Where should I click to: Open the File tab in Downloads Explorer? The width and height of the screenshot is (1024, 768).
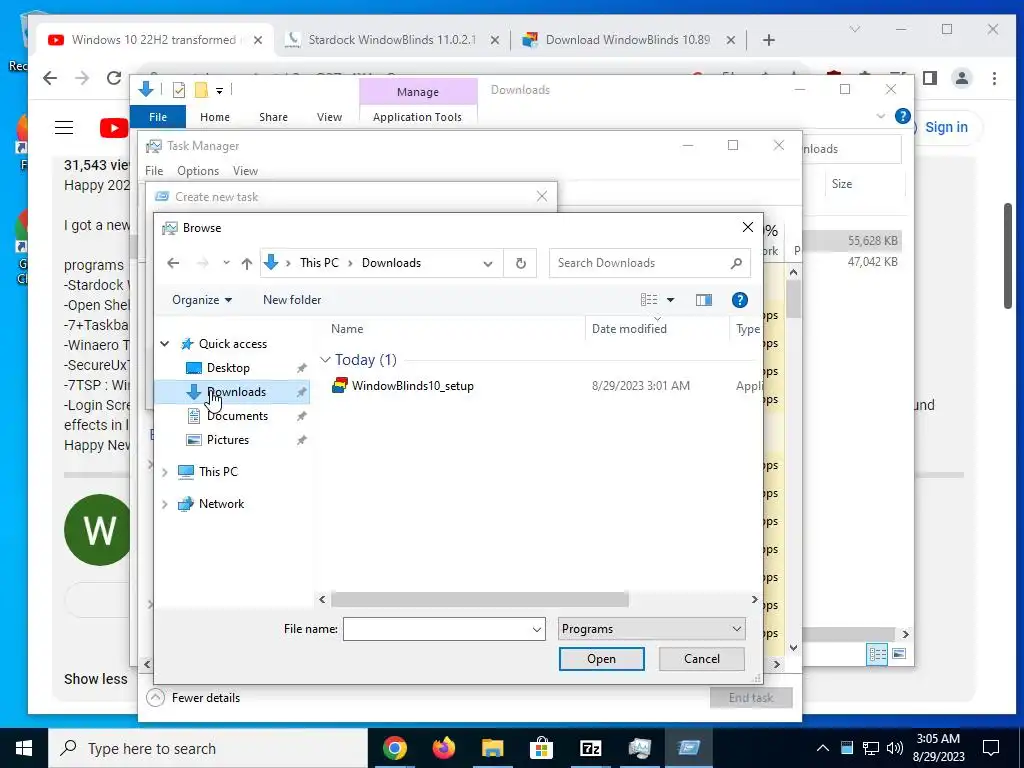click(x=158, y=117)
